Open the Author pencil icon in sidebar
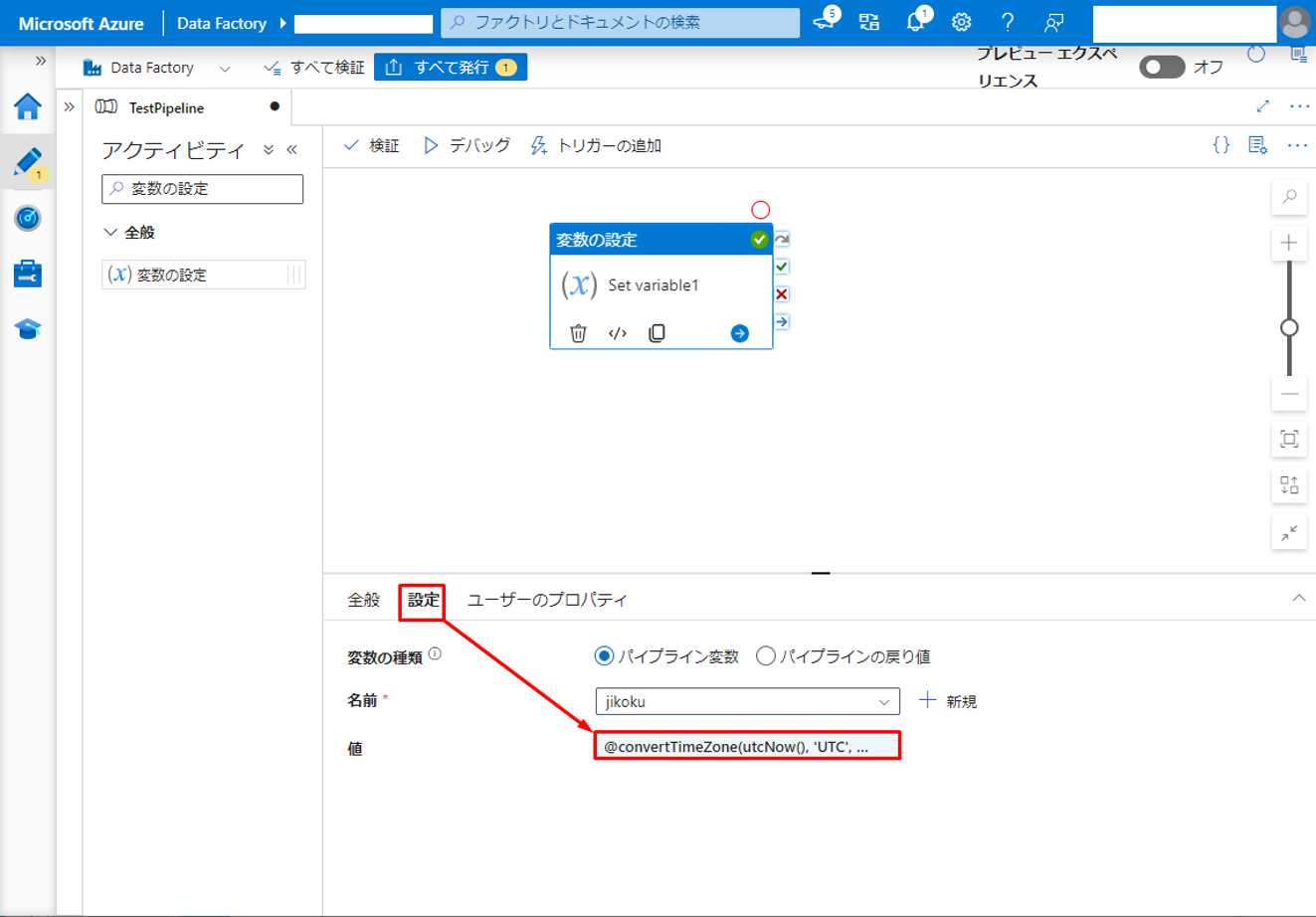This screenshot has height=917, width=1316. pyautogui.click(x=28, y=162)
